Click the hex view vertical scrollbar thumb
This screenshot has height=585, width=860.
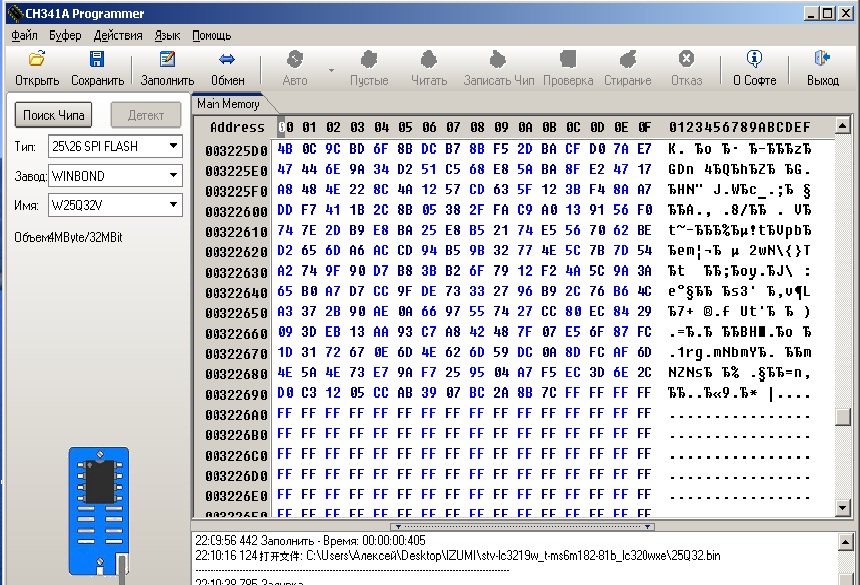point(844,417)
